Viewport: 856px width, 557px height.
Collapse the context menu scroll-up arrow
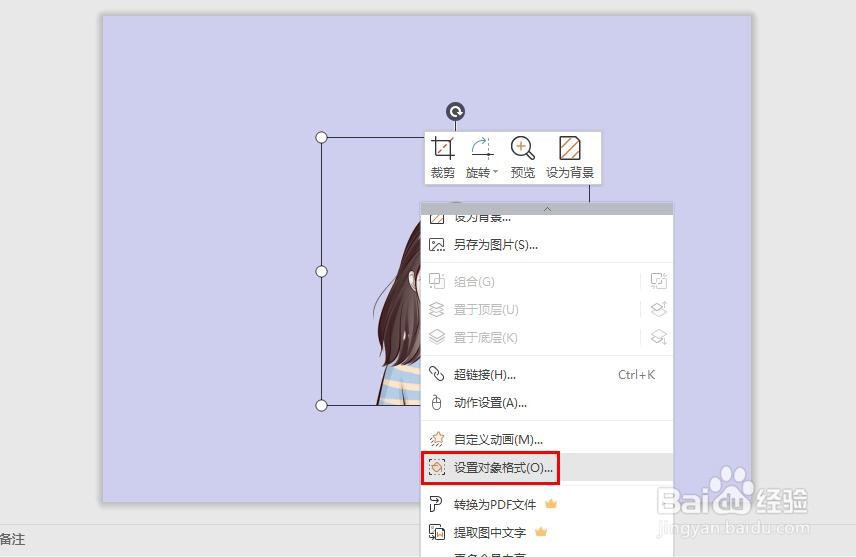pyautogui.click(x=547, y=209)
